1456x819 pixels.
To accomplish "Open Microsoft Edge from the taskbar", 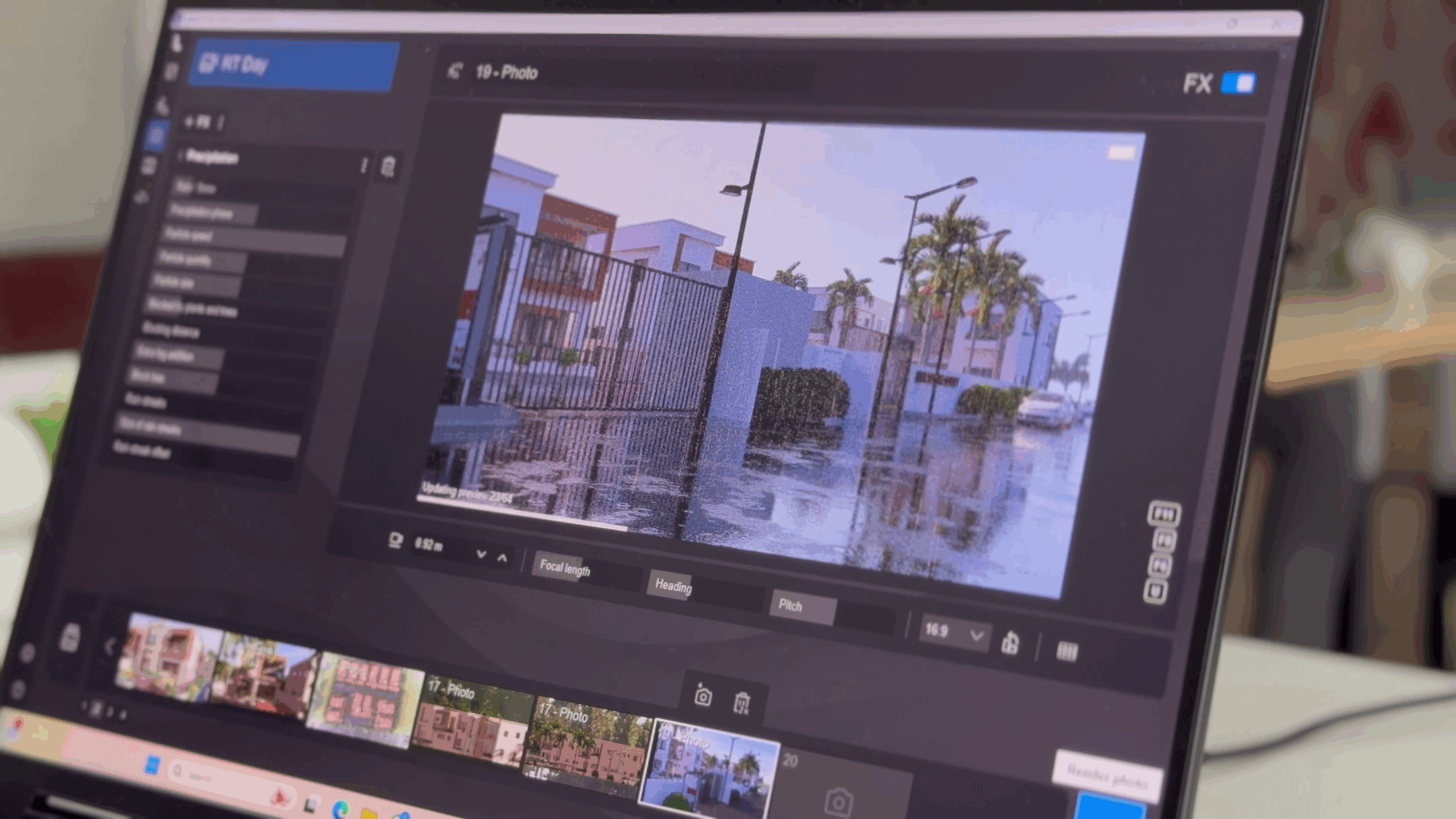I will [340, 809].
